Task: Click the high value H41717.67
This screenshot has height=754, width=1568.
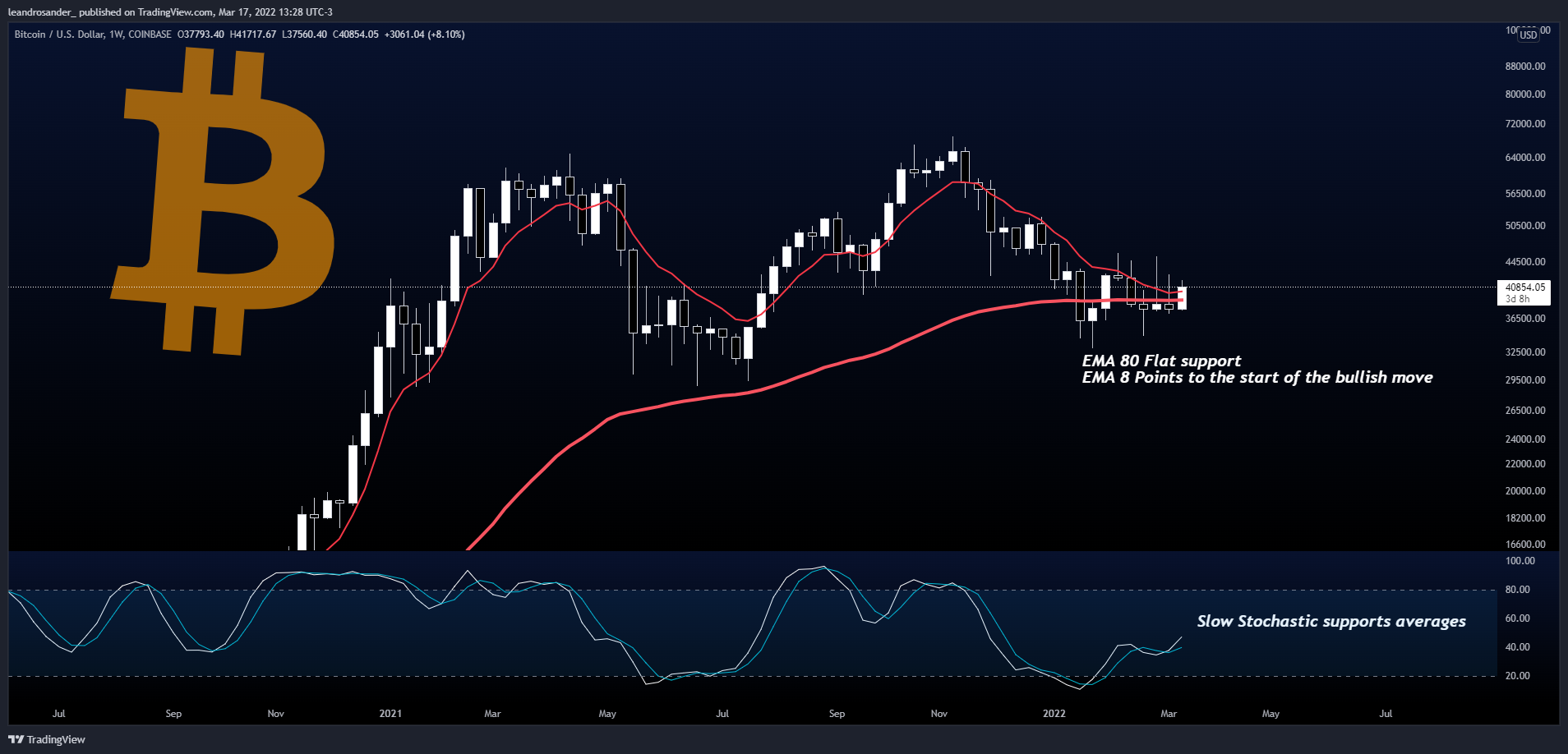Action: tap(253, 34)
